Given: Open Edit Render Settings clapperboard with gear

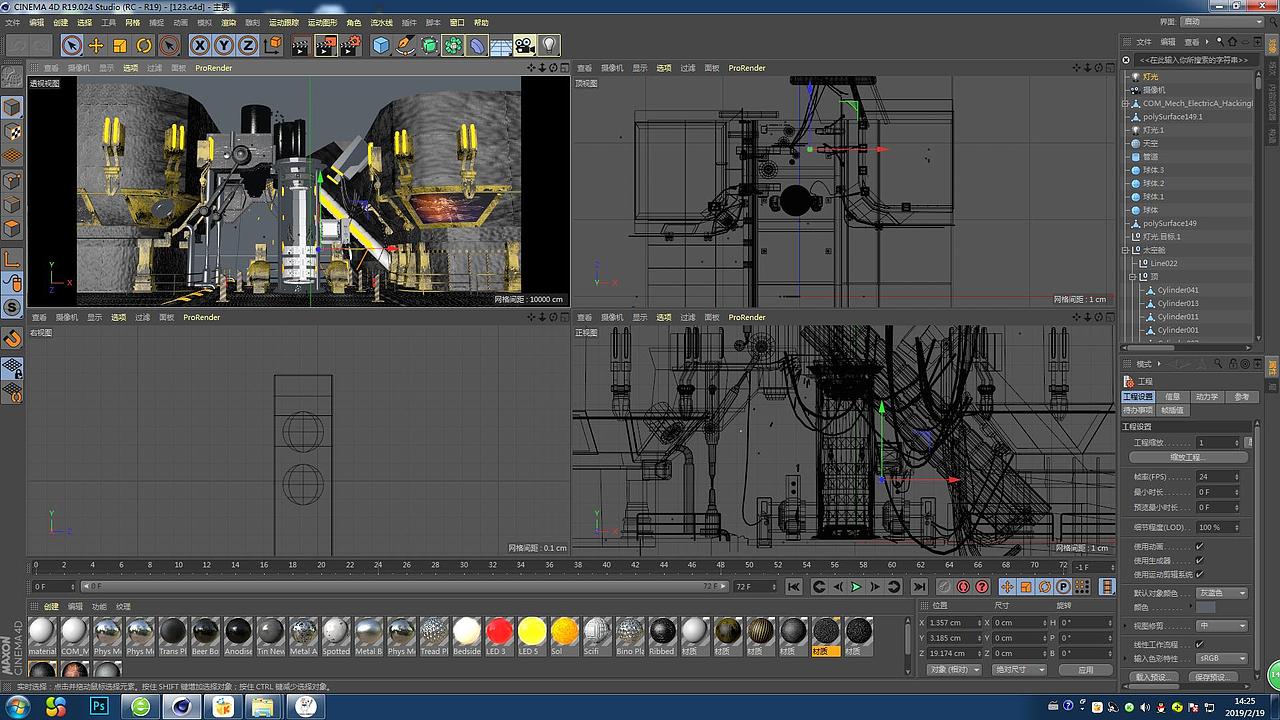Looking at the screenshot, I should [349, 45].
